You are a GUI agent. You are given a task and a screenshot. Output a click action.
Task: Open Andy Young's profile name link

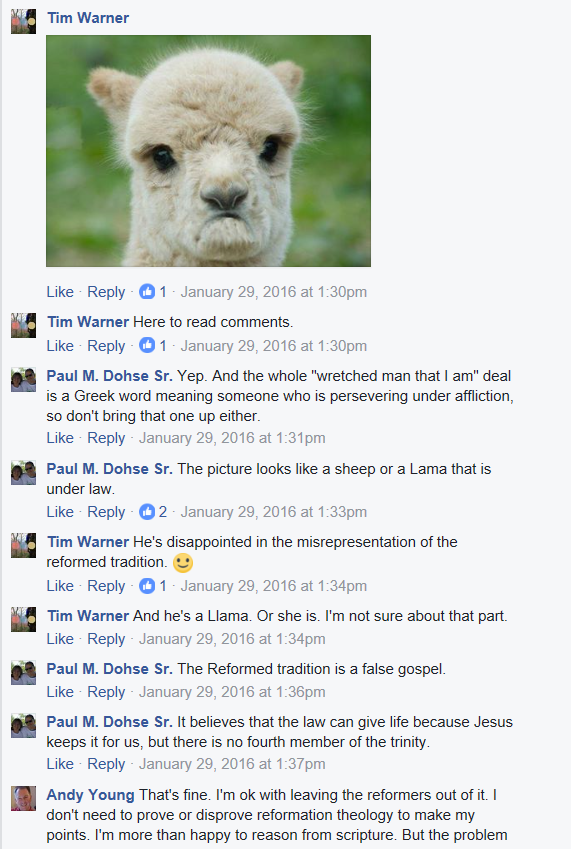(90, 794)
